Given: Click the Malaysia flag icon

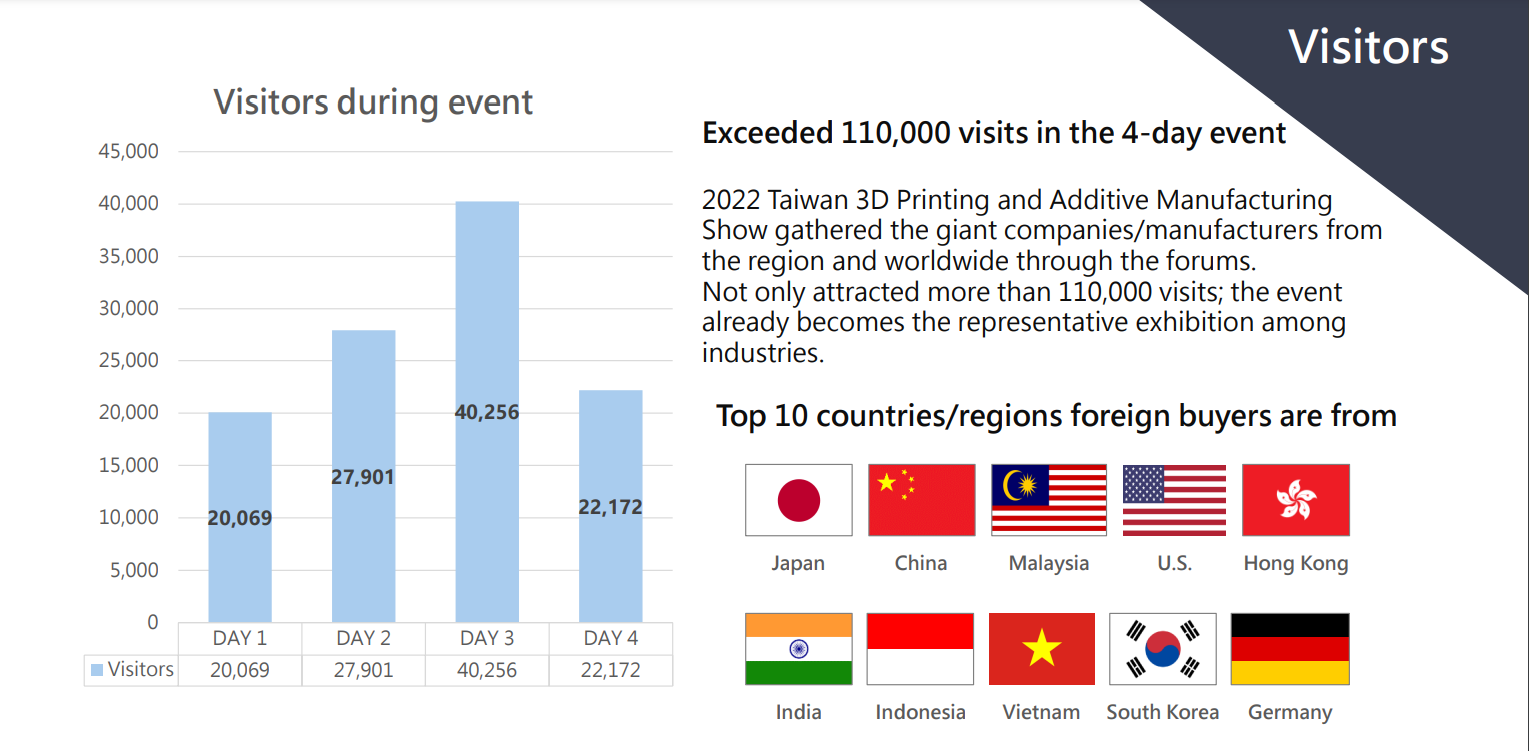Looking at the screenshot, I should click(x=1048, y=500).
